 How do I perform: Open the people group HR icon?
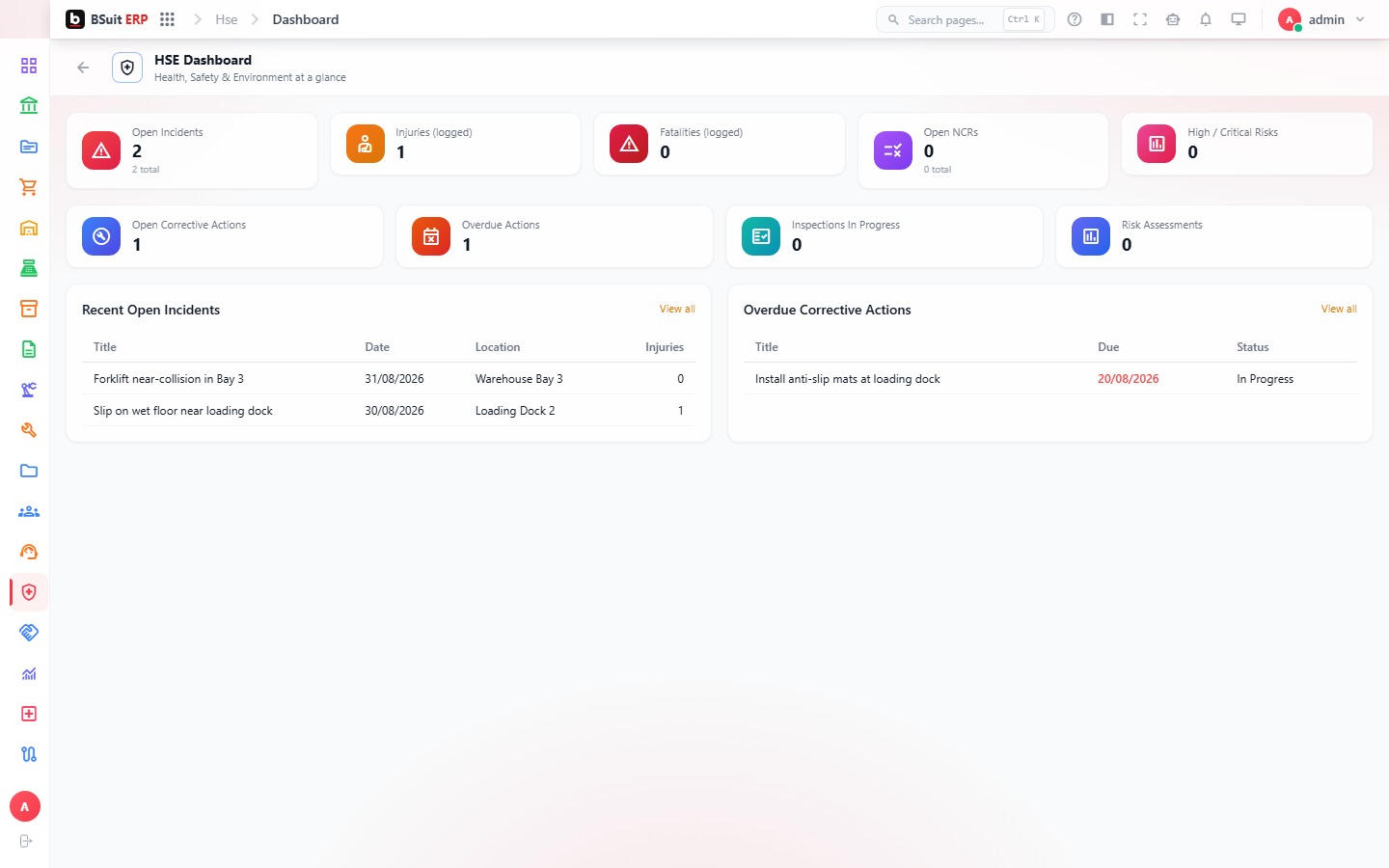(x=29, y=511)
